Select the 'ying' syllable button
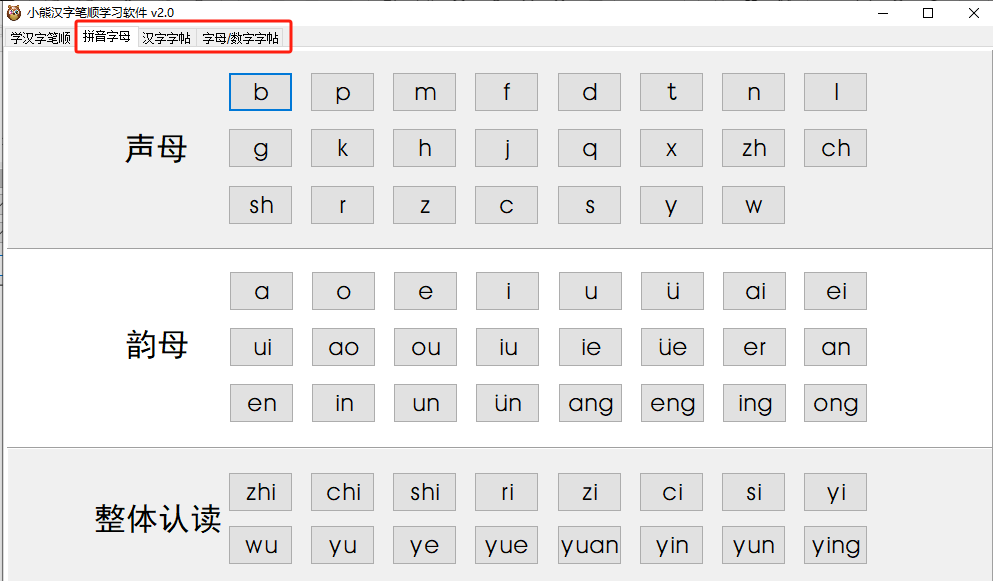This screenshot has height=581, width=993. [x=835, y=545]
